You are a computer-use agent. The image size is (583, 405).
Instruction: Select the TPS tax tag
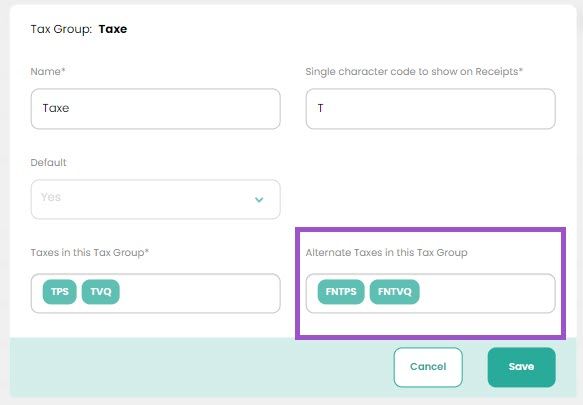pyautogui.click(x=59, y=292)
